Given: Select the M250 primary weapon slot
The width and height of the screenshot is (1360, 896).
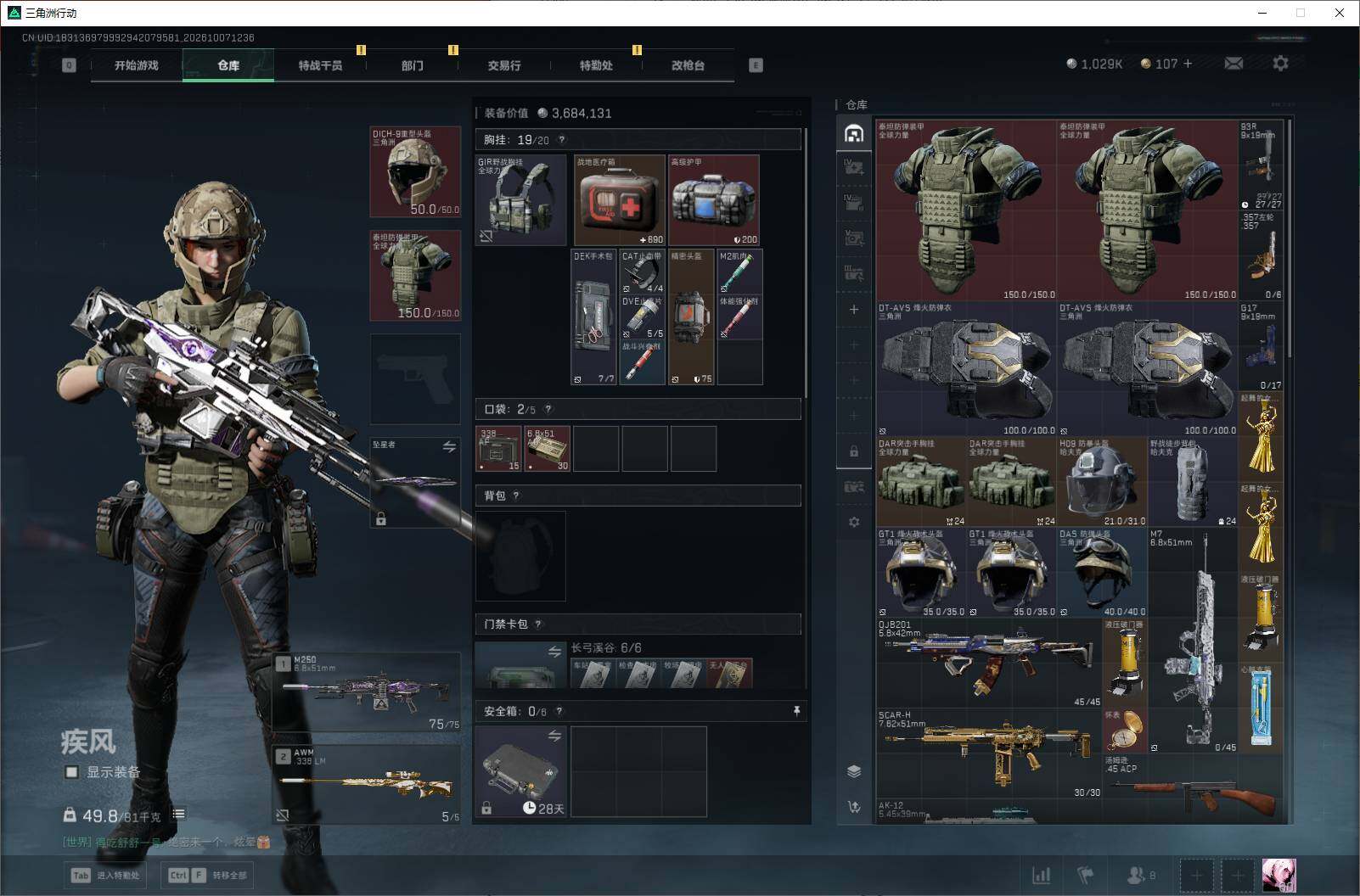Looking at the screenshot, I should tap(368, 692).
